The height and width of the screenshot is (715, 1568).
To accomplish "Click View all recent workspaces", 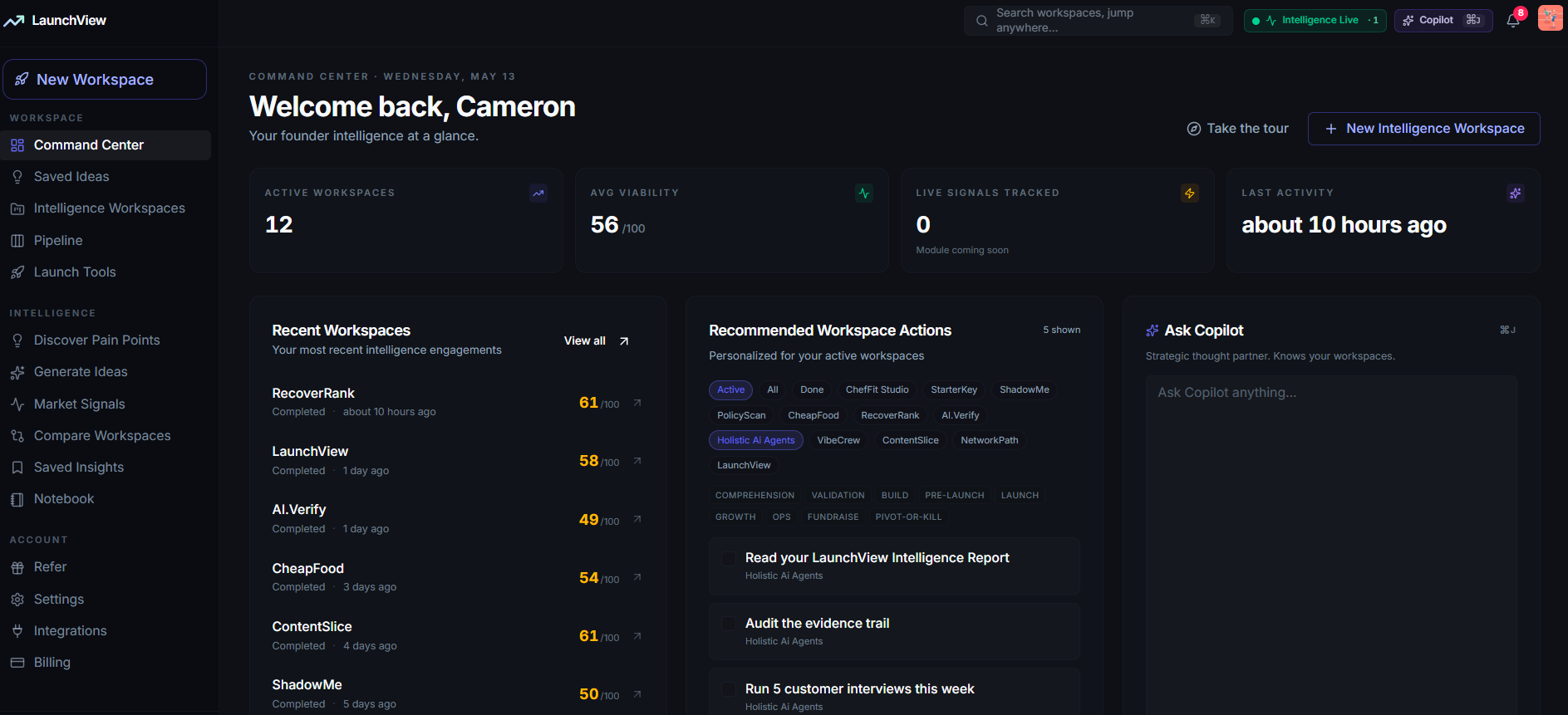I will (597, 341).
